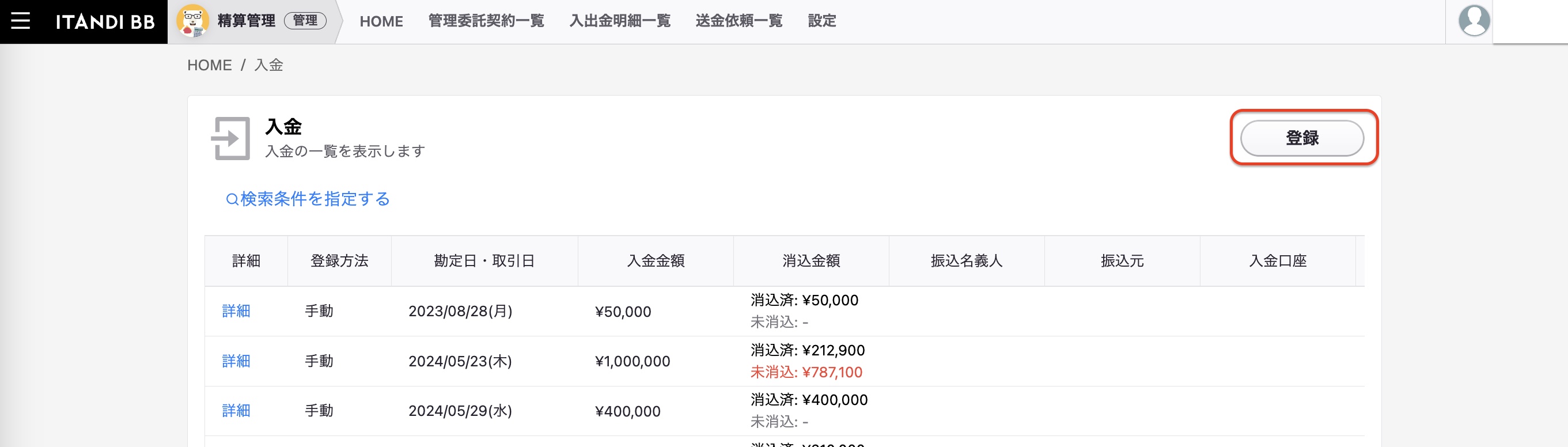Open the user profile avatar icon

pyautogui.click(x=1474, y=21)
